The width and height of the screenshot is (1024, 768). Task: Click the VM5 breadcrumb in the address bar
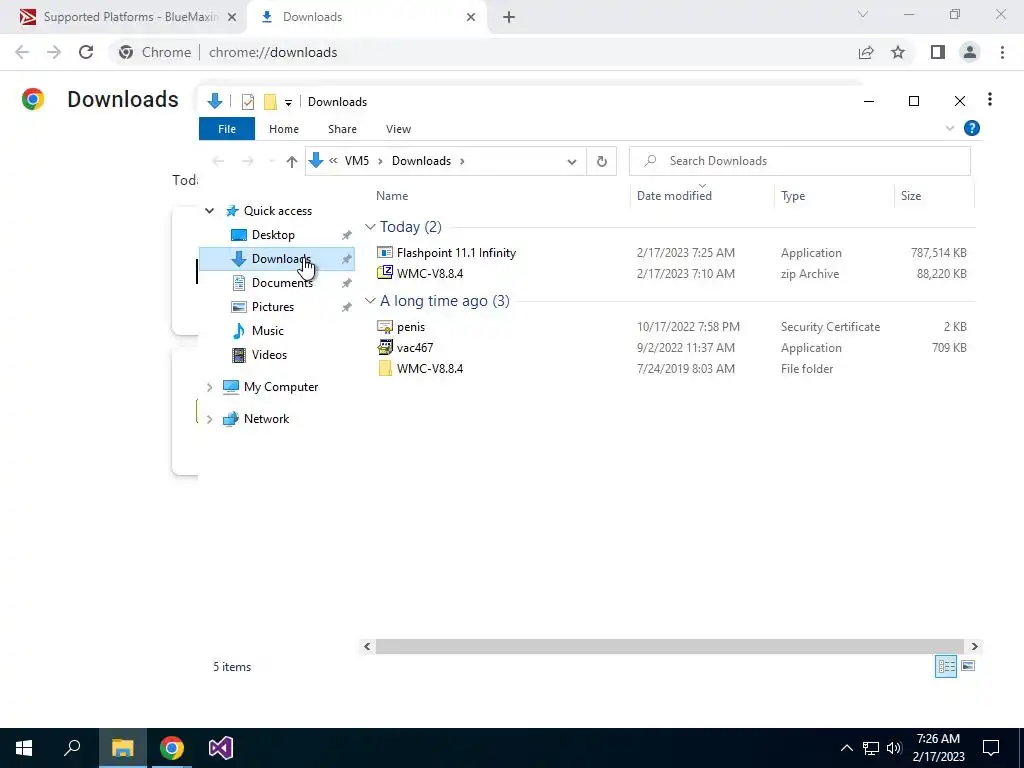coord(357,161)
